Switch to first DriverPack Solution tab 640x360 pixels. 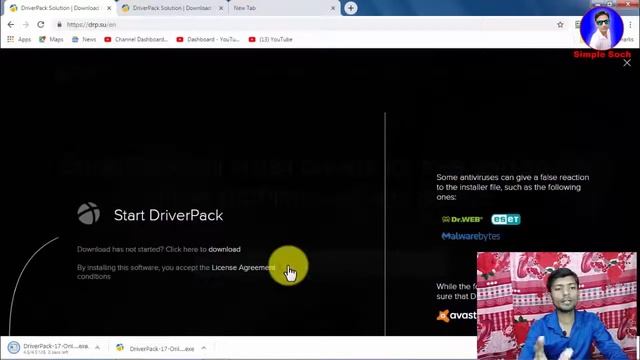pos(60,8)
